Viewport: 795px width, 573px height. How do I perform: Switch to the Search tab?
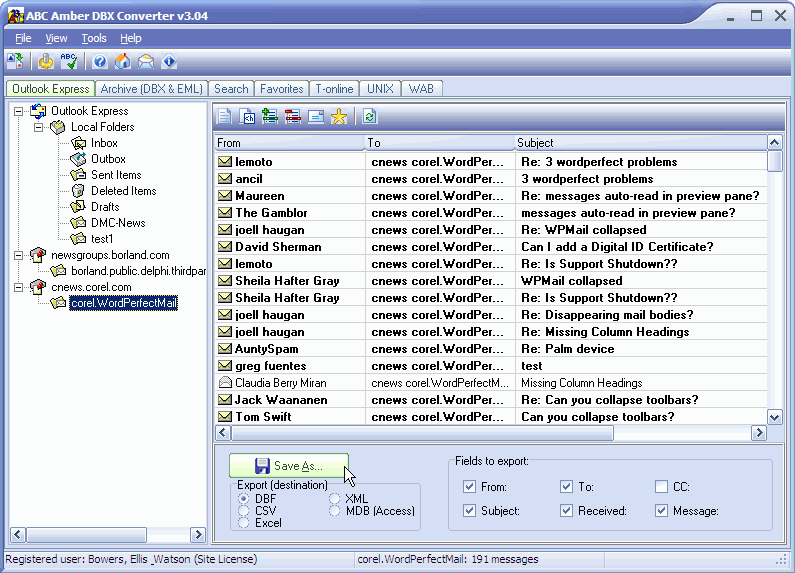[231, 89]
